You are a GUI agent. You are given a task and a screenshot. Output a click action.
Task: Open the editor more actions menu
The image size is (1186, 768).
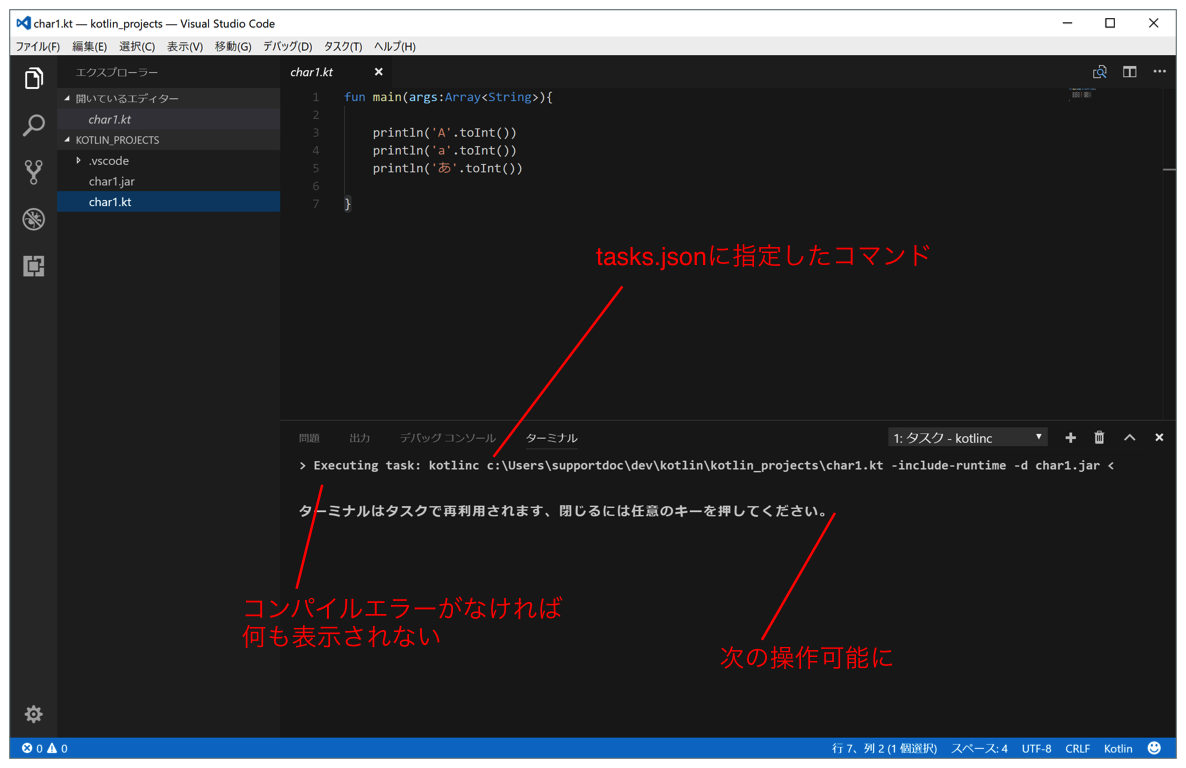pos(1160,72)
